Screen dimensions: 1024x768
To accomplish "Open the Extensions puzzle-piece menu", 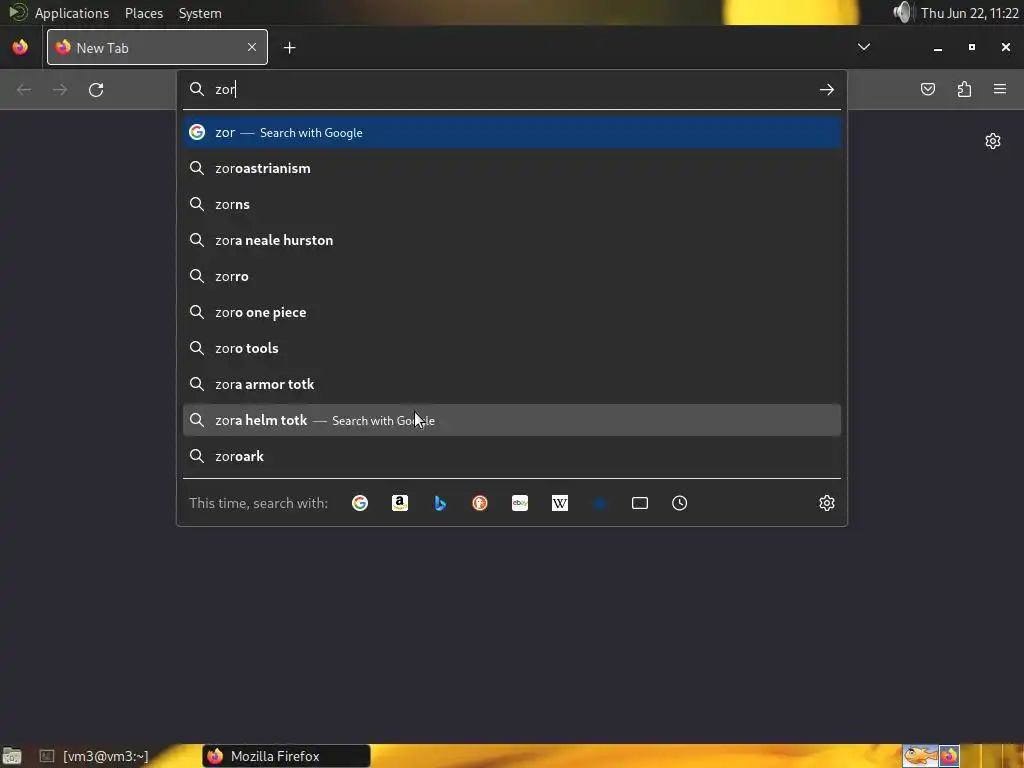I will (964, 89).
